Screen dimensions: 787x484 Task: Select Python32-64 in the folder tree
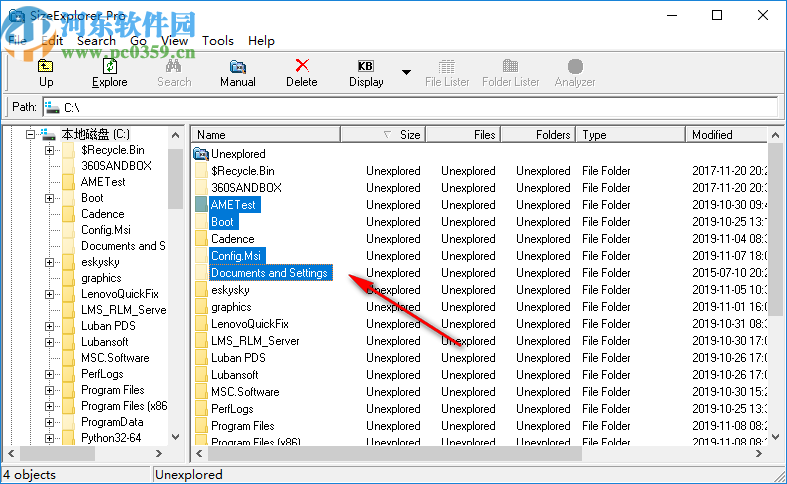tap(111, 438)
